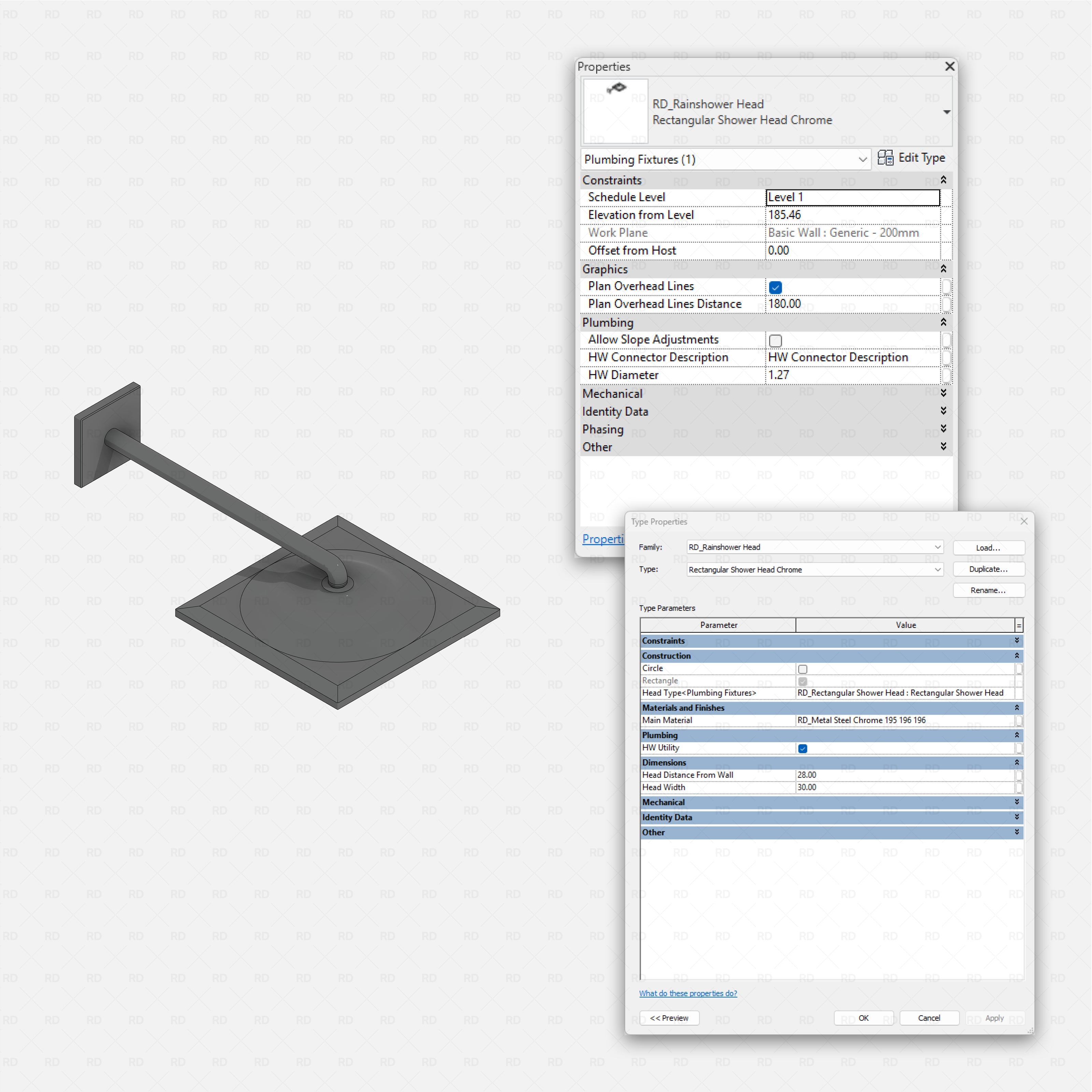Click the Offset from Host value 0.00
The height and width of the screenshot is (1092, 1092).
853,250
